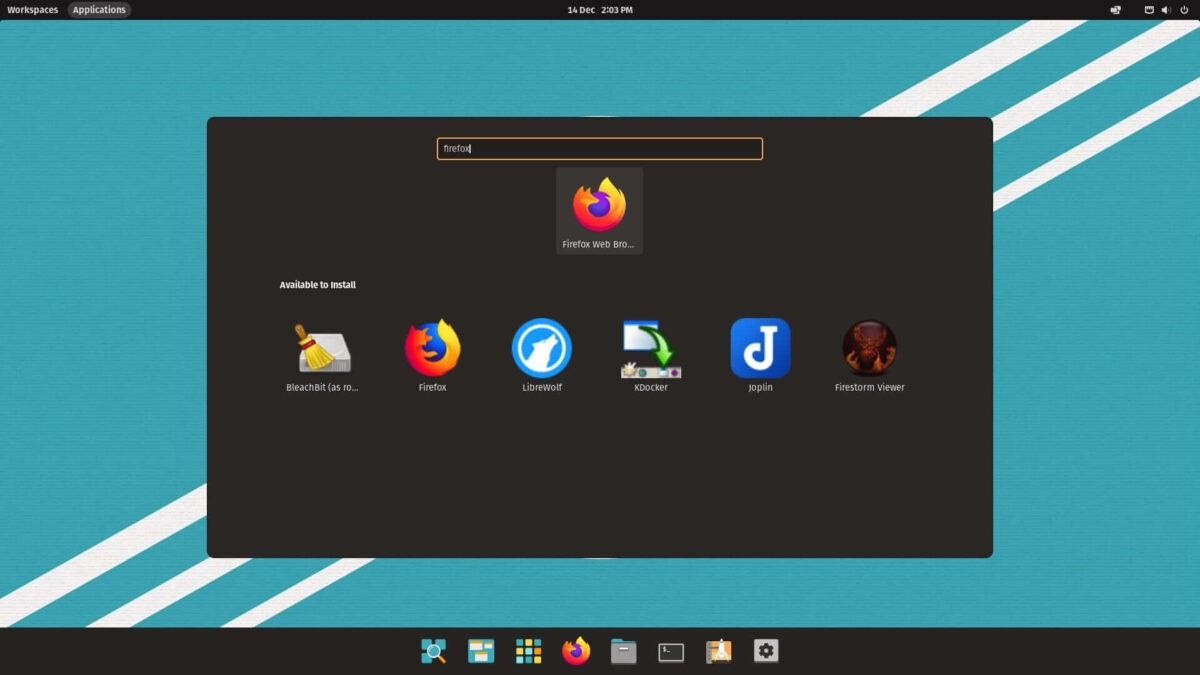This screenshot has height=675, width=1200.
Task: Open the file manager from the dock
Action: pyautogui.click(x=623, y=650)
